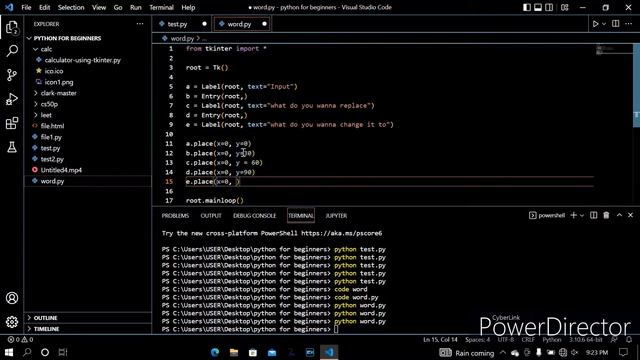640x360 pixels.
Task: Toggle secondary side bar layout icon
Action: pyautogui.click(x=549, y=7)
